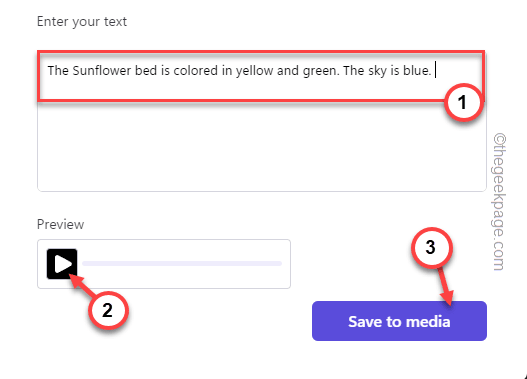Place cursor on the word "green"
Viewport: 527px width, 379px height.
click(x=321, y=71)
